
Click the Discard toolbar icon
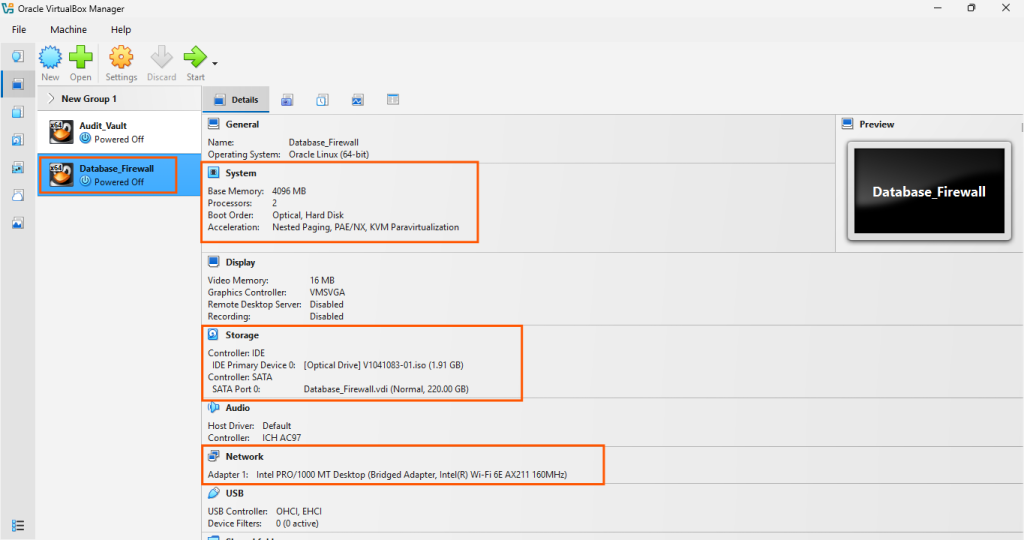coord(161,57)
